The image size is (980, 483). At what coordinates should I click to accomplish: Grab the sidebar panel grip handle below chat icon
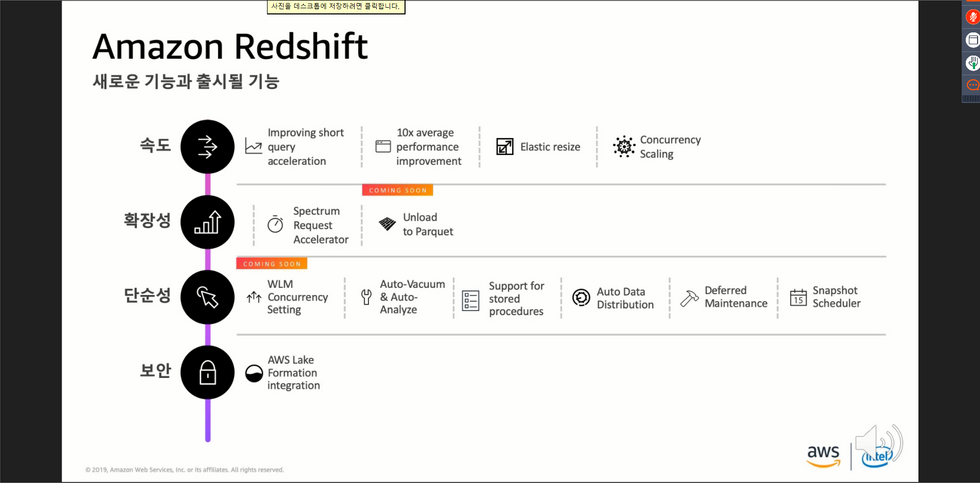pos(971,99)
